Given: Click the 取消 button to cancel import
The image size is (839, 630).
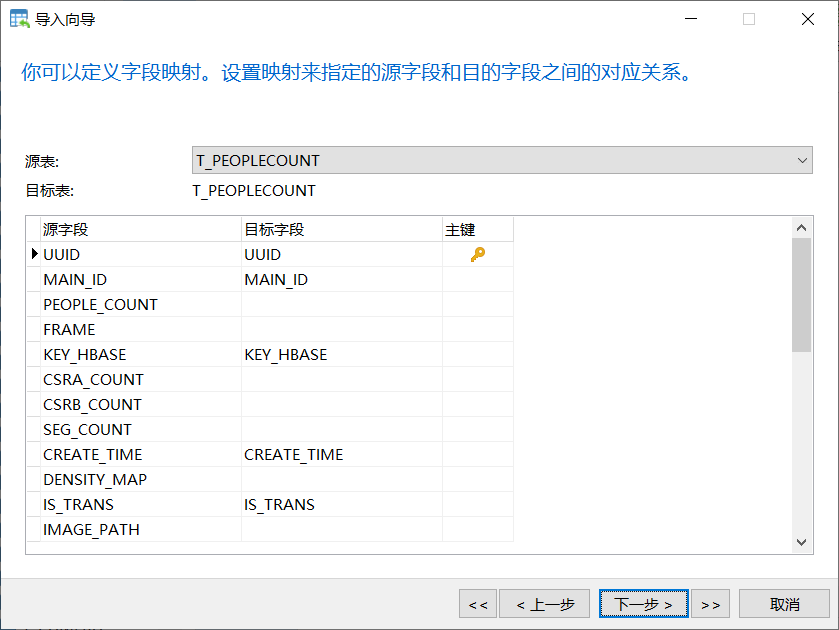Looking at the screenshot, I should point(784,603).
